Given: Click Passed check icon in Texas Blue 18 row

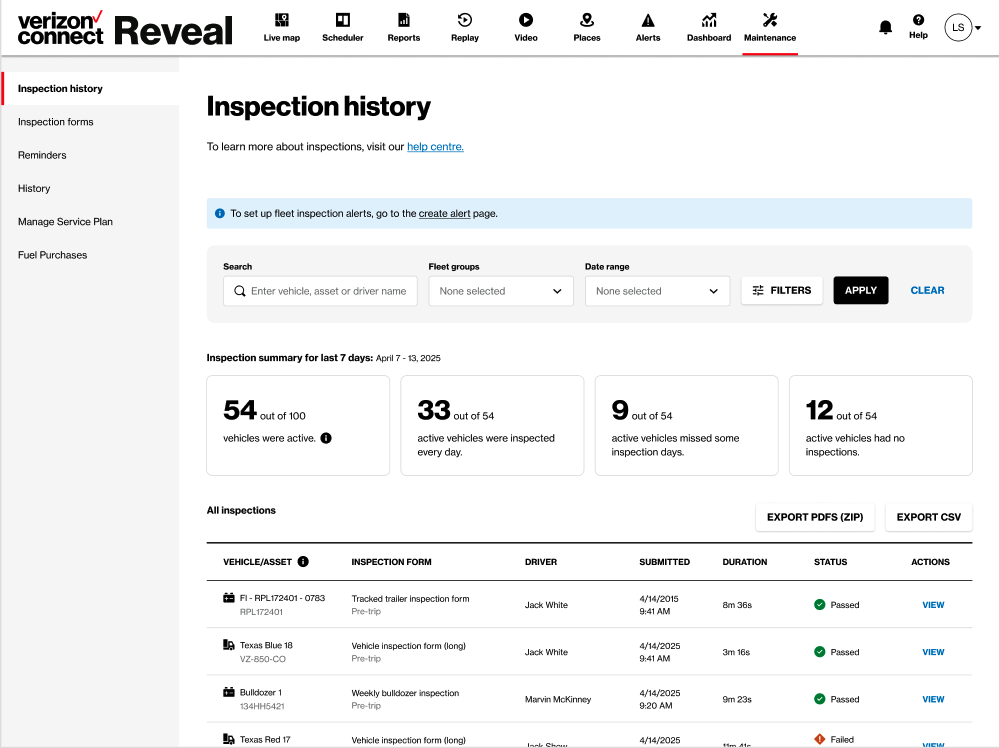Looking at the screenshot, I should pyautogui.click(x=820, y=652).
